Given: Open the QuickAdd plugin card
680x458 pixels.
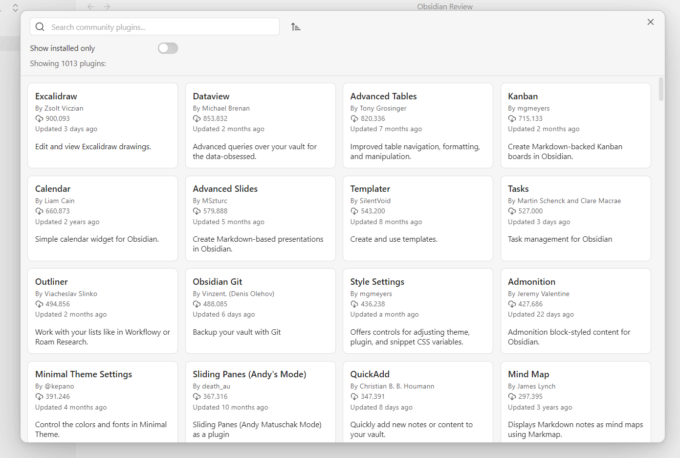Looking at the screenshot, I should [x=418, y=400].
